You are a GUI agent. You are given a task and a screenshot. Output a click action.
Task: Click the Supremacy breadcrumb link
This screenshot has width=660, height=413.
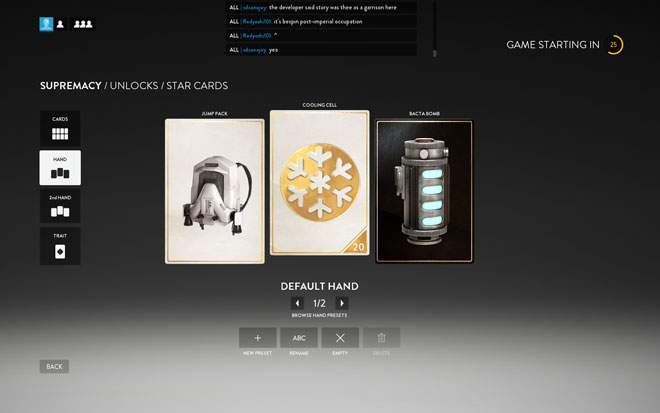[71, 86]
